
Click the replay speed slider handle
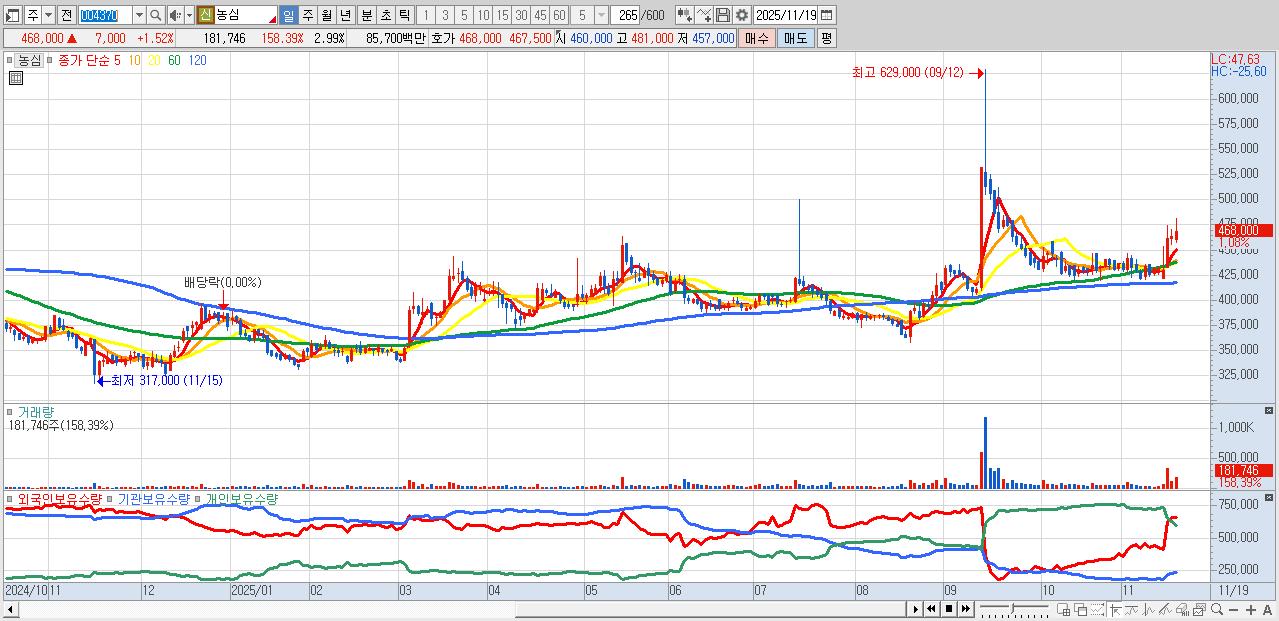1013,608
